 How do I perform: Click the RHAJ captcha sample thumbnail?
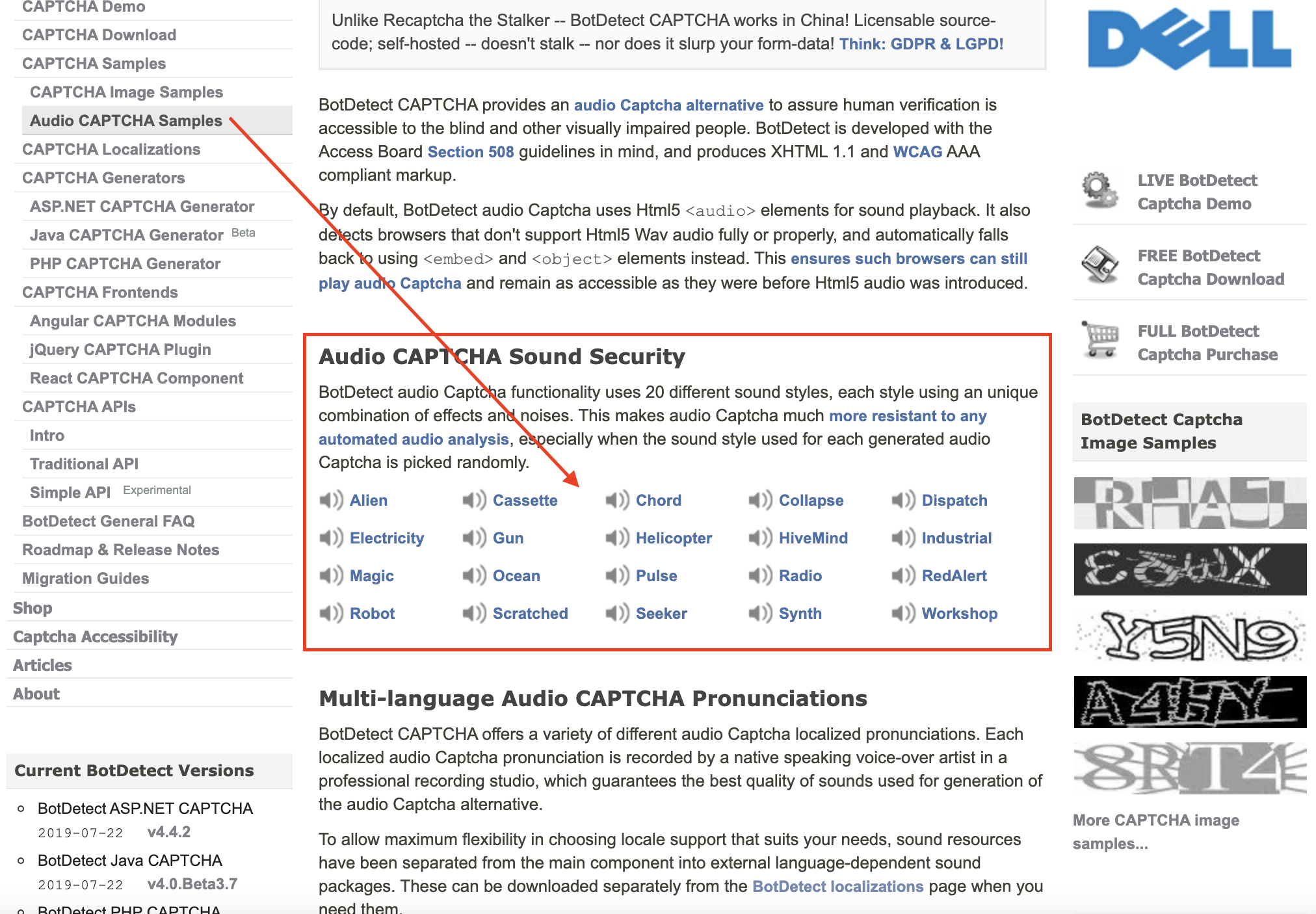[x=1189, y=503]
